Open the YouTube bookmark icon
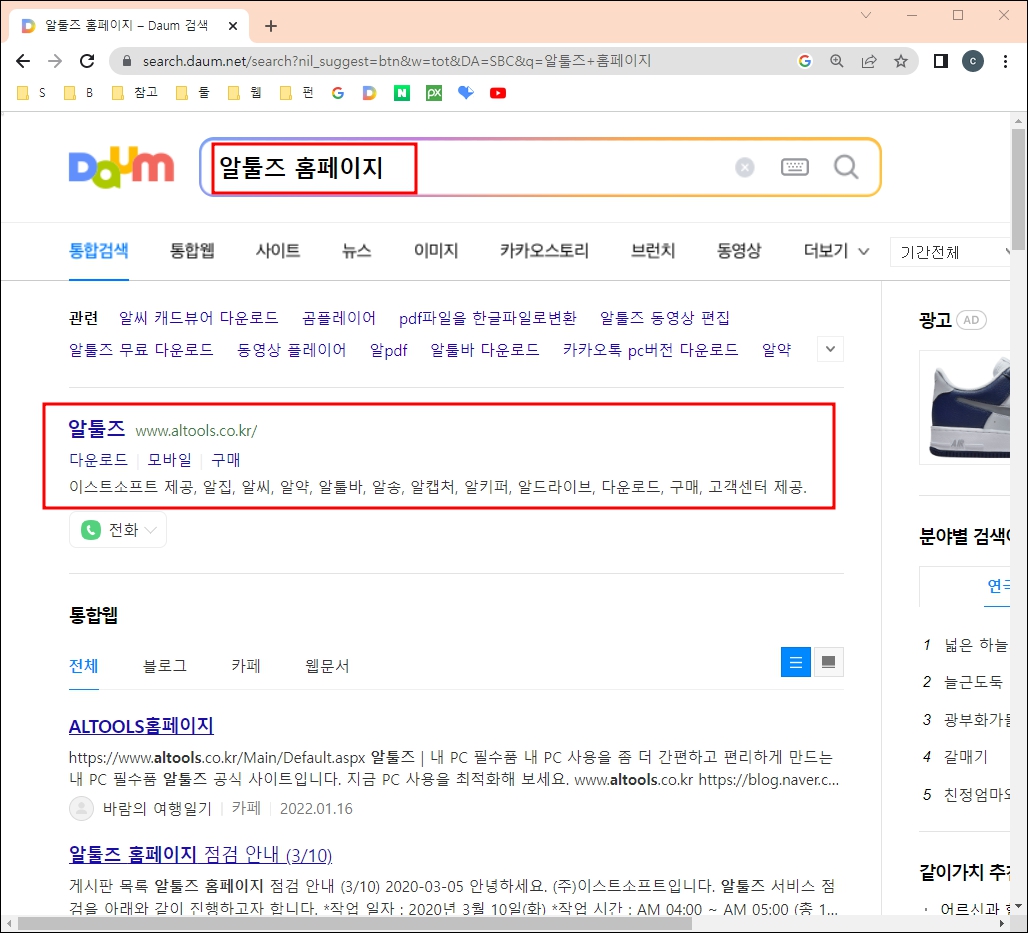 click(498, 92)
